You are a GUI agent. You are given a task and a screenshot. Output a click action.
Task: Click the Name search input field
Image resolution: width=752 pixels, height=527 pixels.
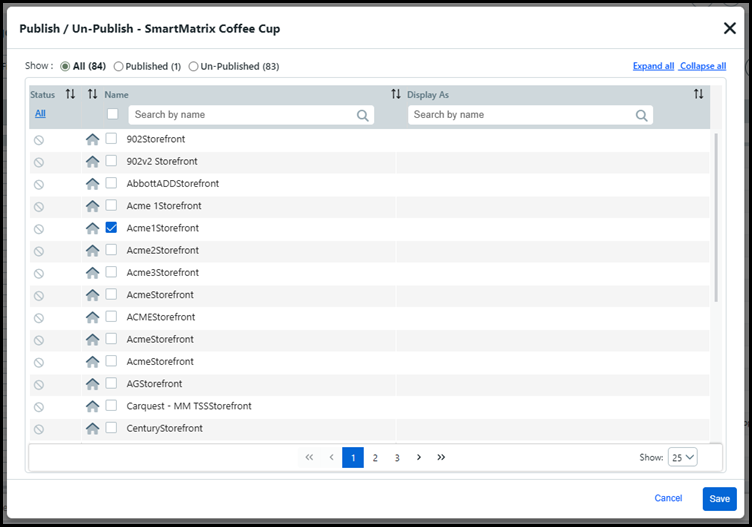point(240,115)
